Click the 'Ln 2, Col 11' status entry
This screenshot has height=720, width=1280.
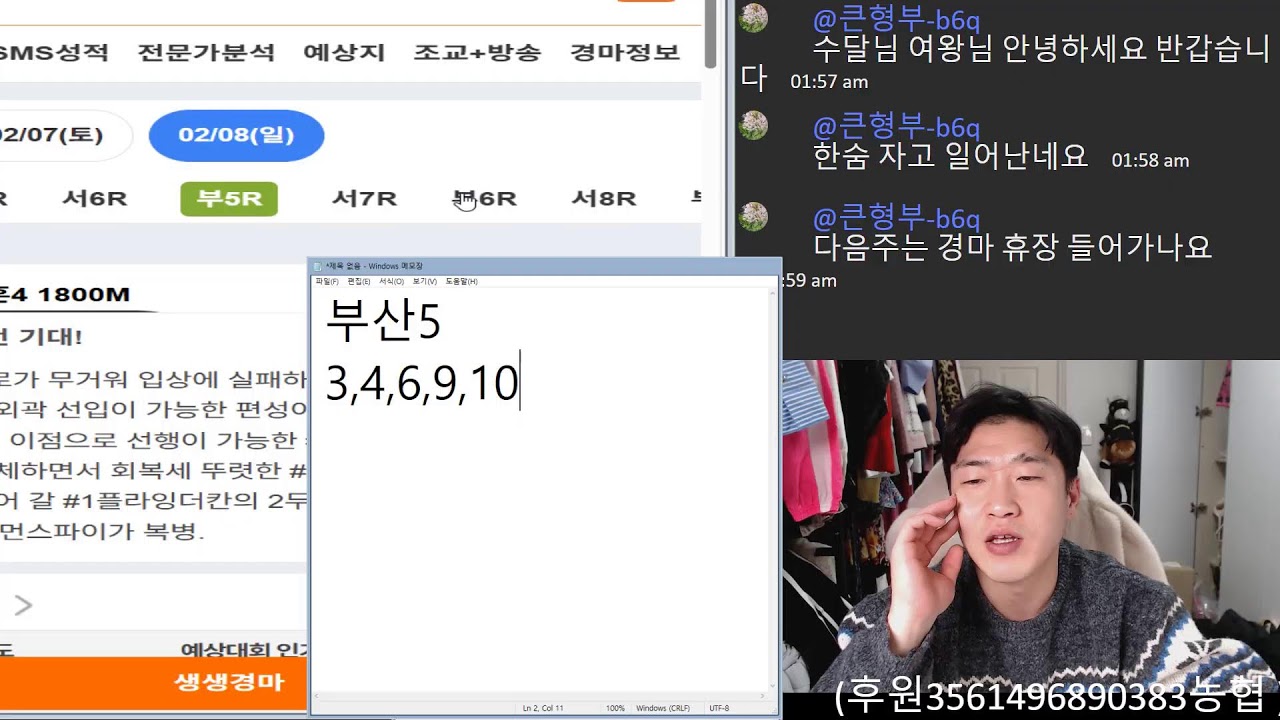(x=543, y=708)
